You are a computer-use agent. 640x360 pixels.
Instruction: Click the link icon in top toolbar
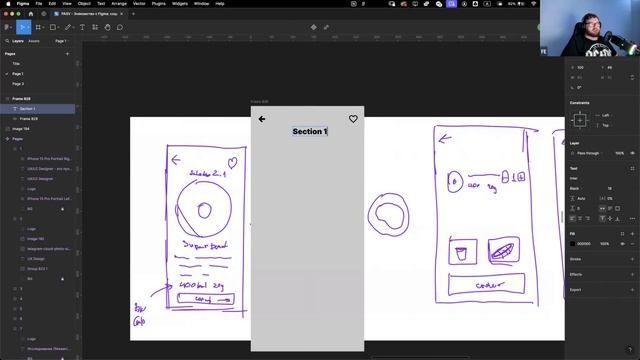pyautogui.click(x=326, y=27)
